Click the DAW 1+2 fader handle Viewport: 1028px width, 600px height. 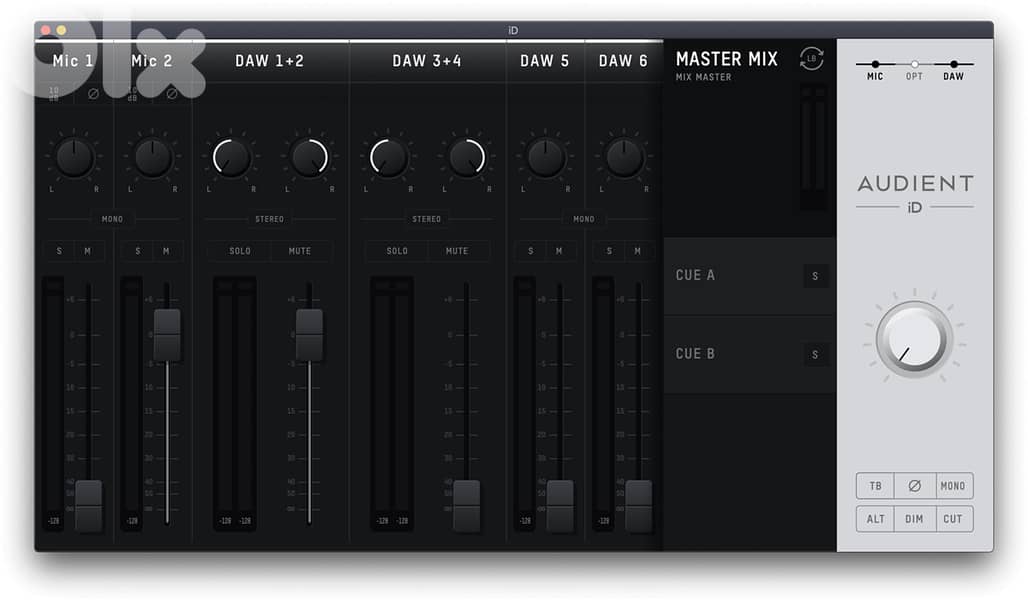309,335
